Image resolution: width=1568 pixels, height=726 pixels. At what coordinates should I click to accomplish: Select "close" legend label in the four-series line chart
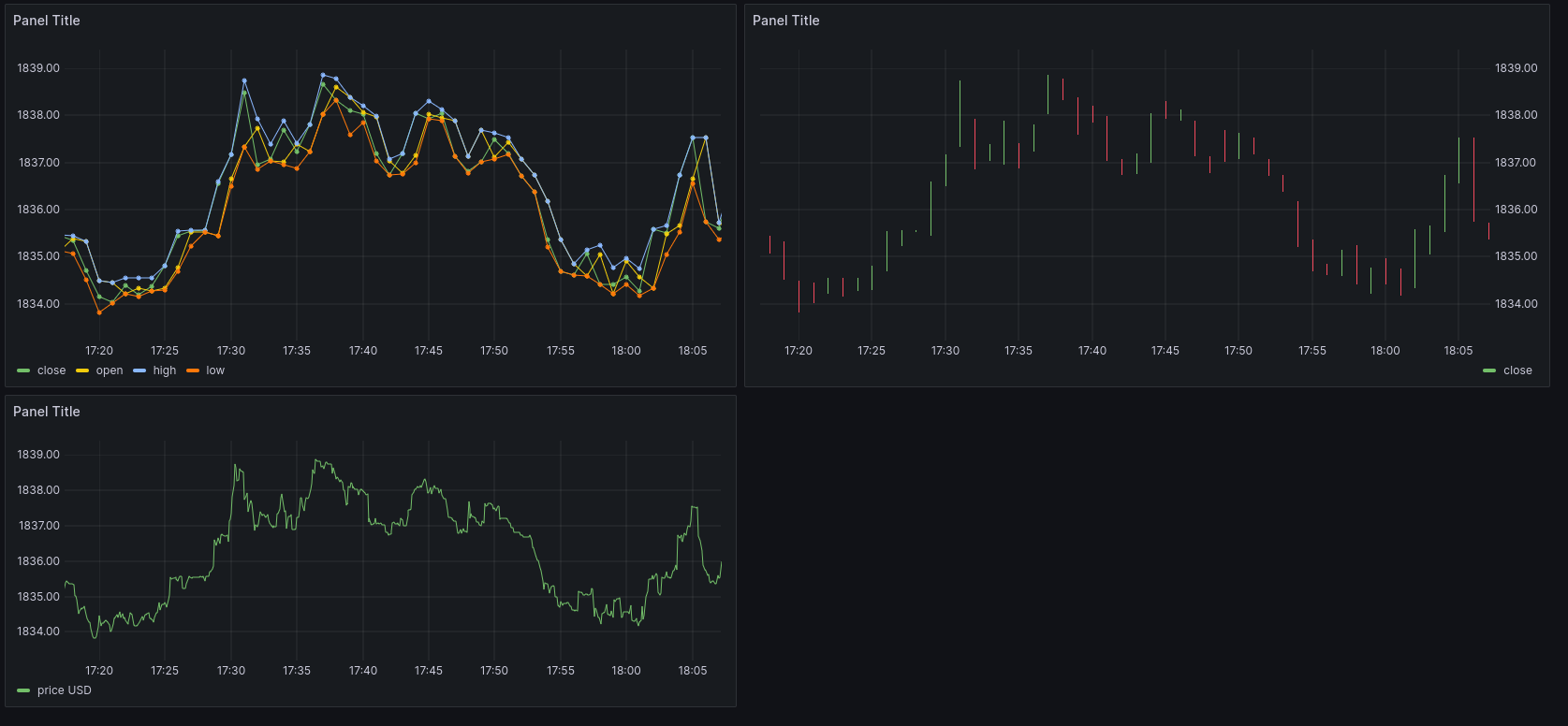(51, 371)
